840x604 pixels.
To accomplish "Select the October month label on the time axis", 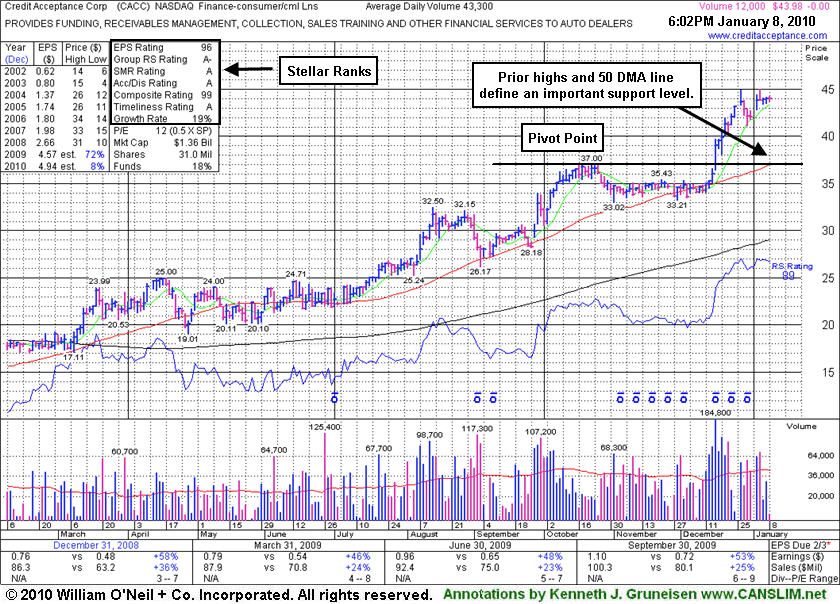I will pyautogui.click(x=563, y=534).
